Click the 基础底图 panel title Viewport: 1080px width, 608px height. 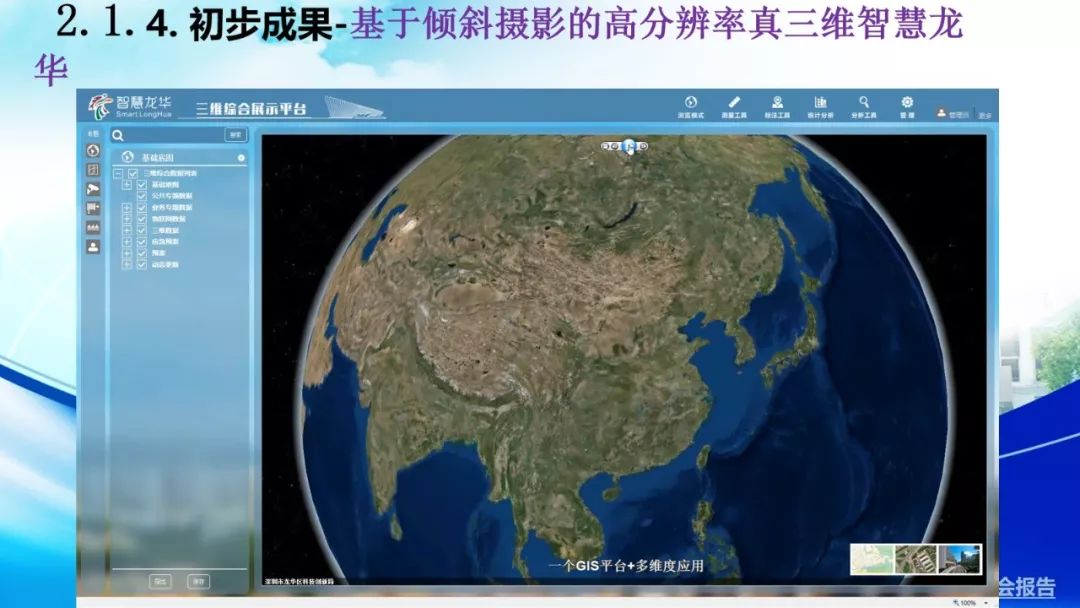(158, 158)
